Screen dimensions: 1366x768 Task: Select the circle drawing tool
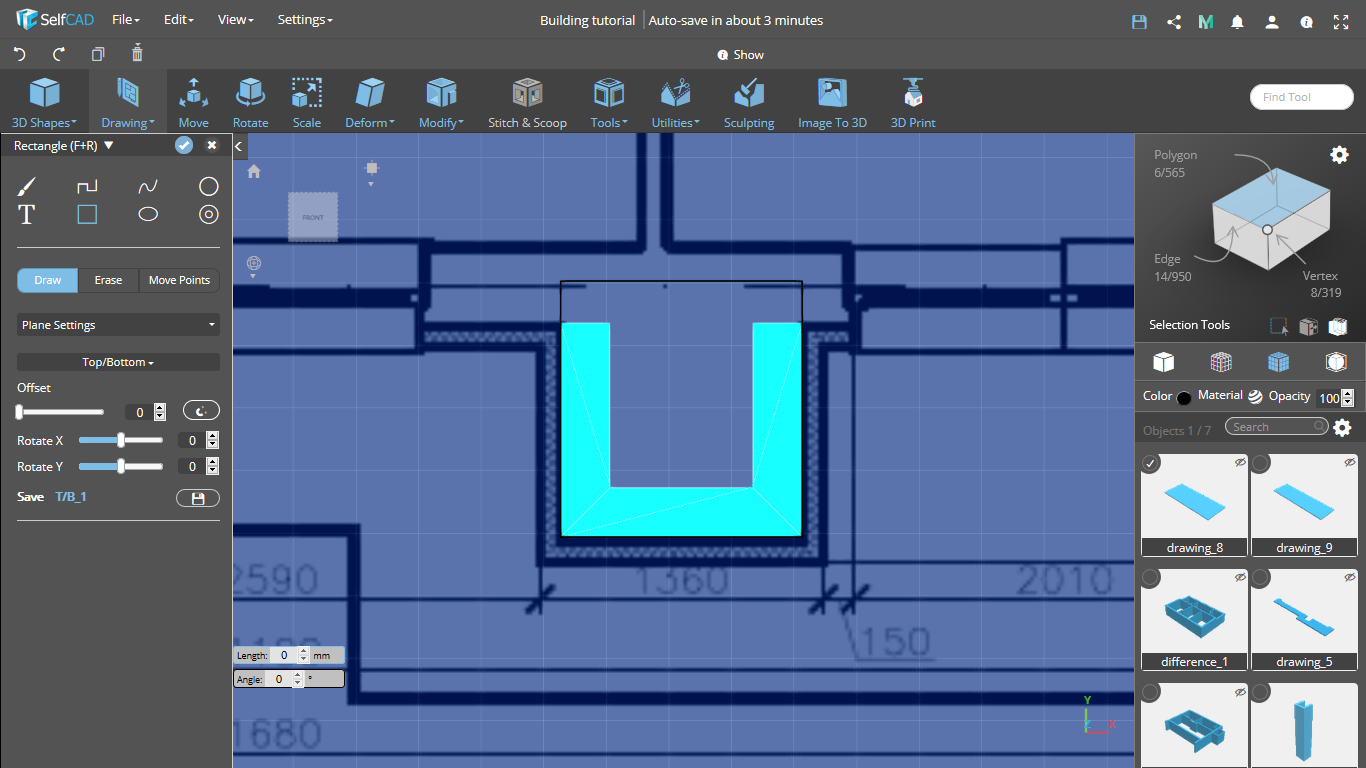coord(208,186)
